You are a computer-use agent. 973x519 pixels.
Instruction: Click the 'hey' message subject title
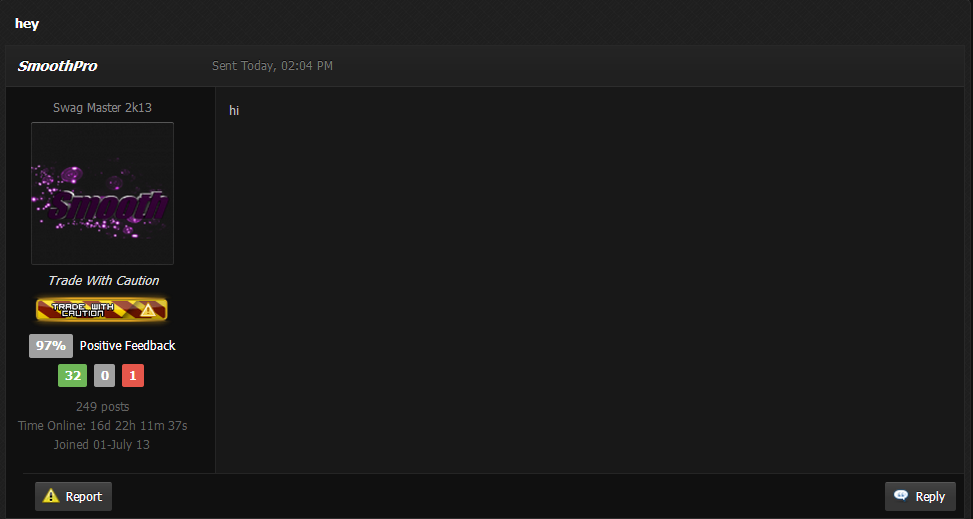(x=27, y=24)
